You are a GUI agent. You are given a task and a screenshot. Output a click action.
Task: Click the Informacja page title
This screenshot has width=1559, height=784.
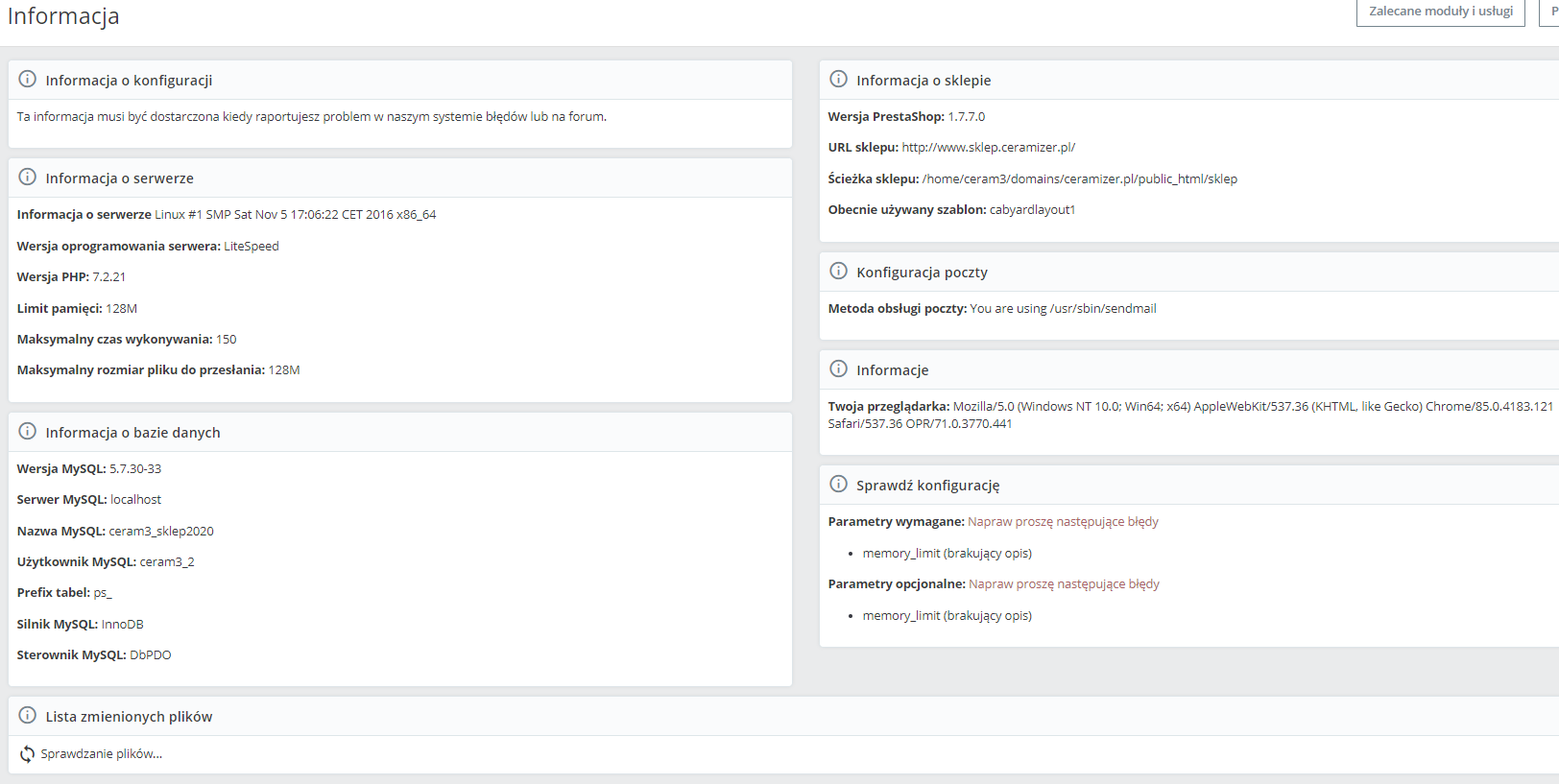pyautogui.click(x=63, y=15)
